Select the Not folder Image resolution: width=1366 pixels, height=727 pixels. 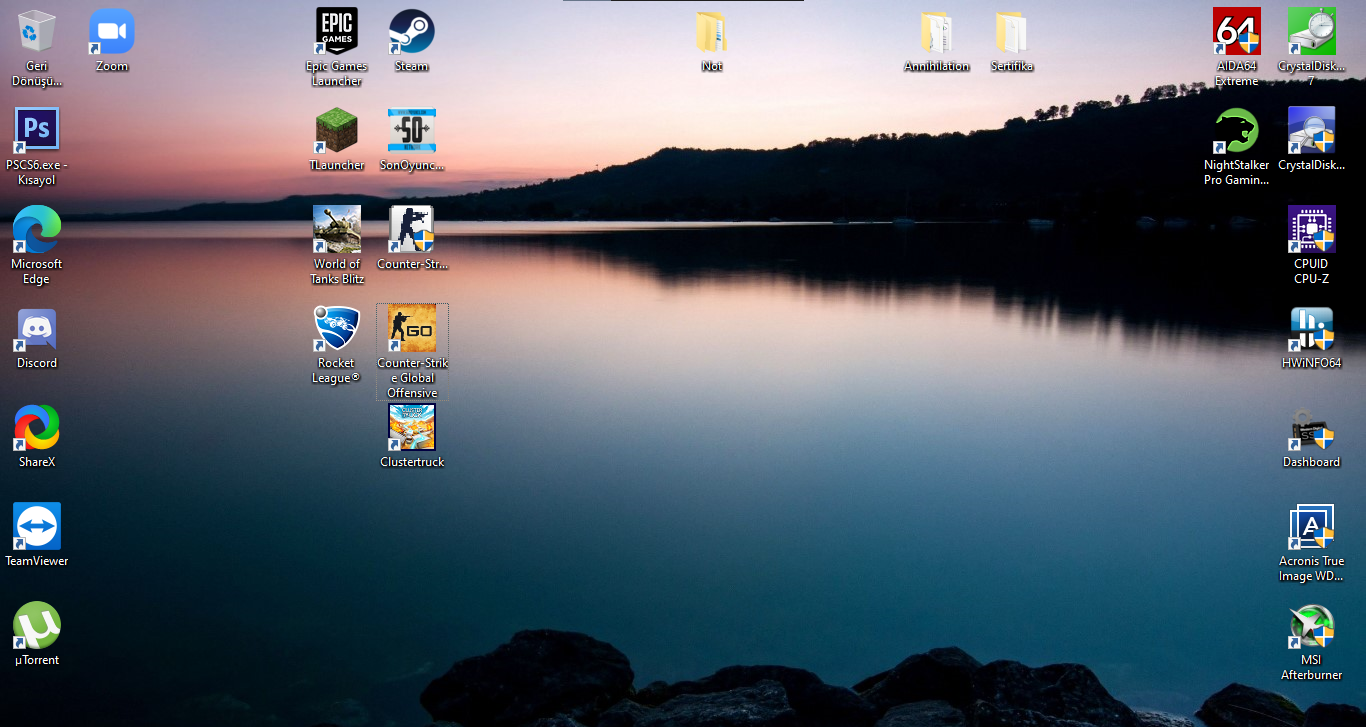tap(712, 32)
